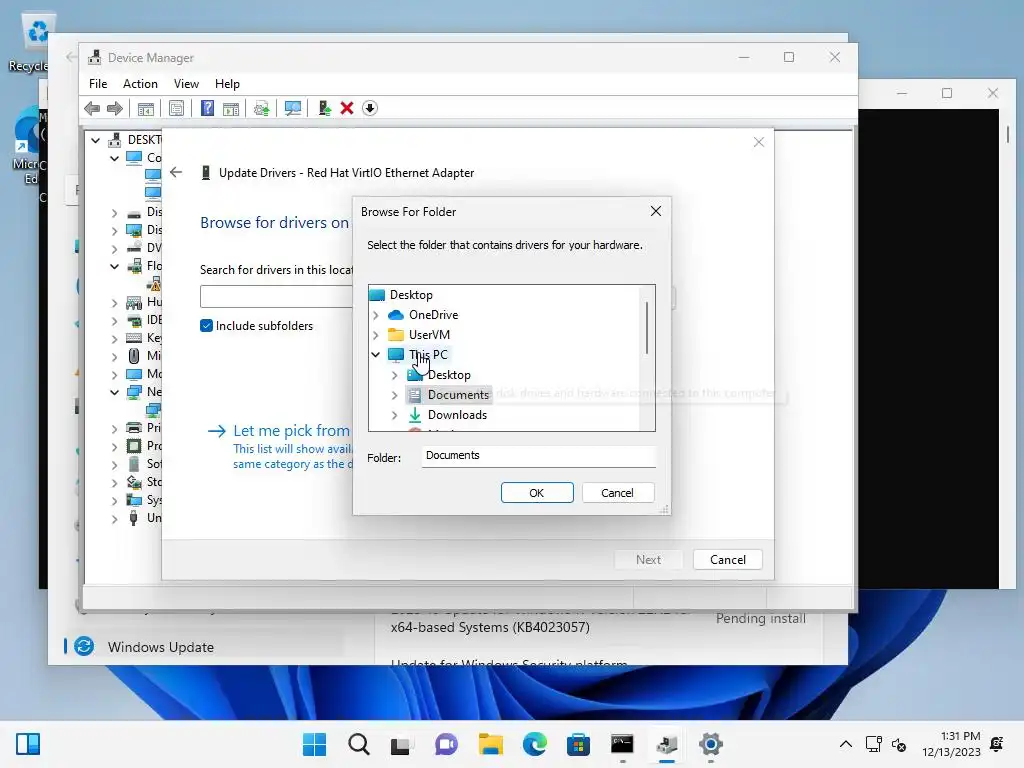Screen dimensions: 1024x768
Task: Click the Update device driver gear icon
Action: [261, 108]
